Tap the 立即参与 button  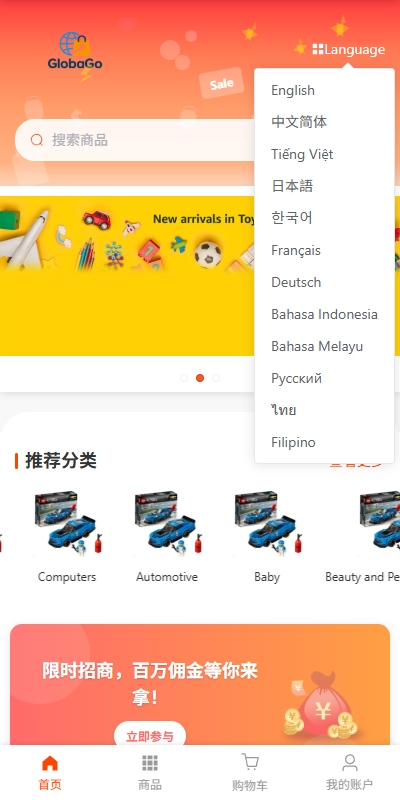coord(149,736)
